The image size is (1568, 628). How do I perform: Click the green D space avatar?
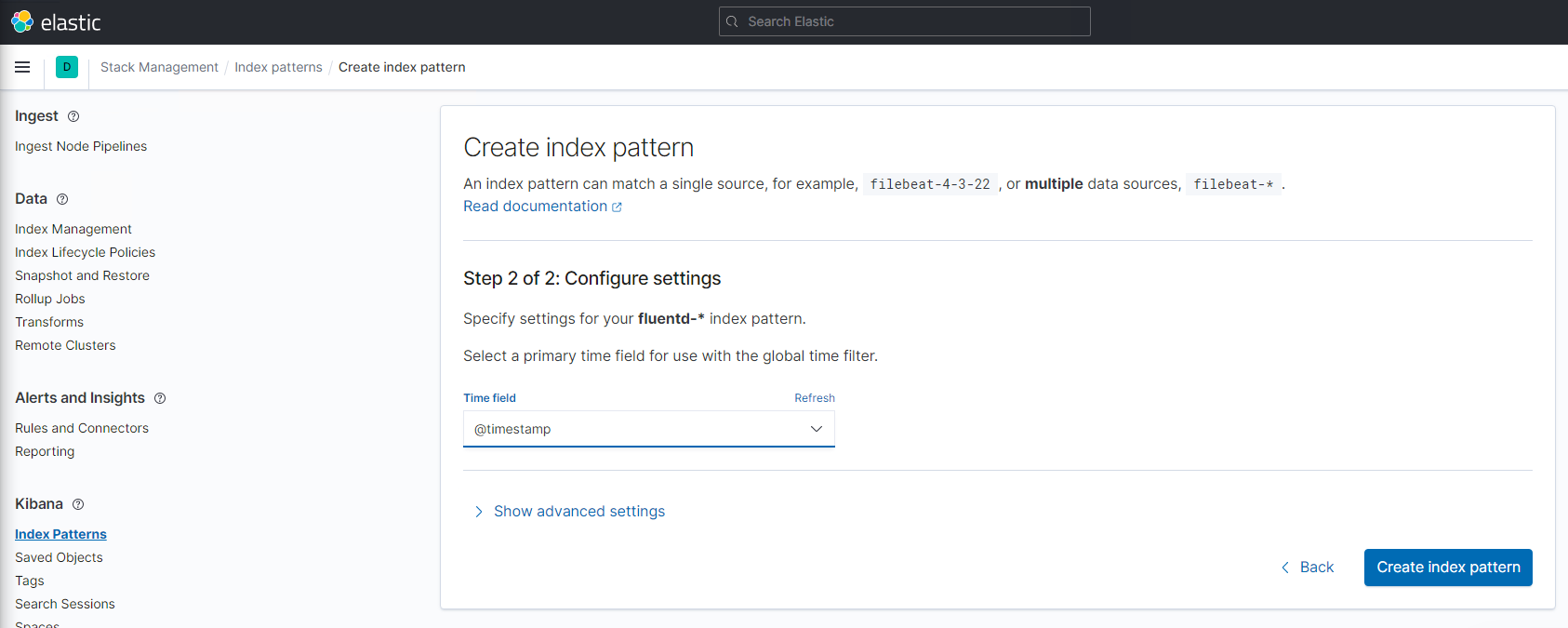67,67
